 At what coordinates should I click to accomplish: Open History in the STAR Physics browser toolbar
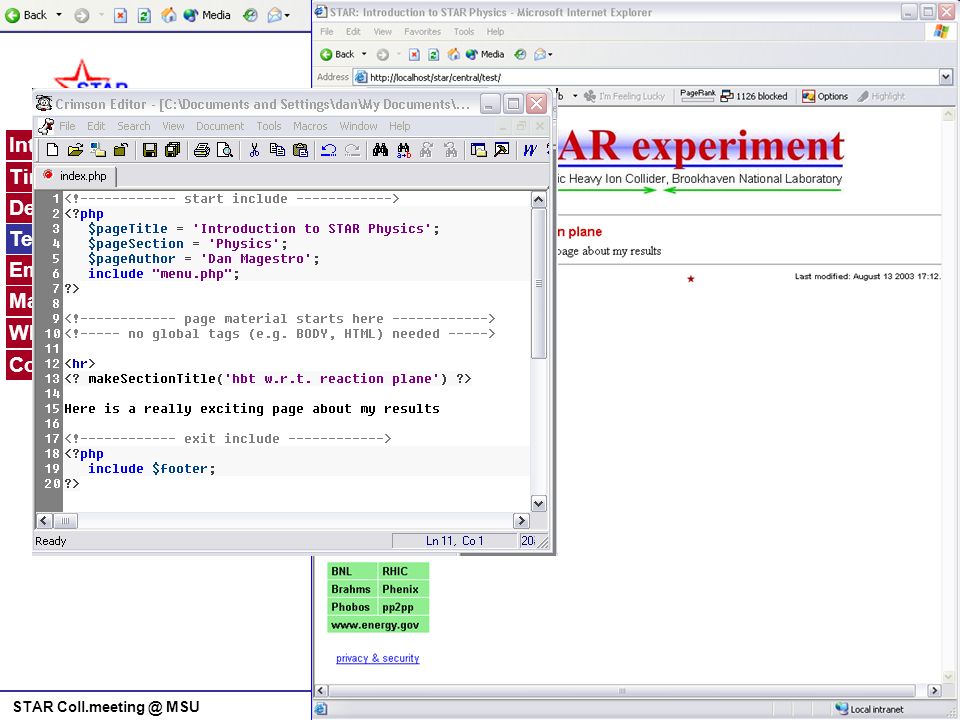(520, 54)
